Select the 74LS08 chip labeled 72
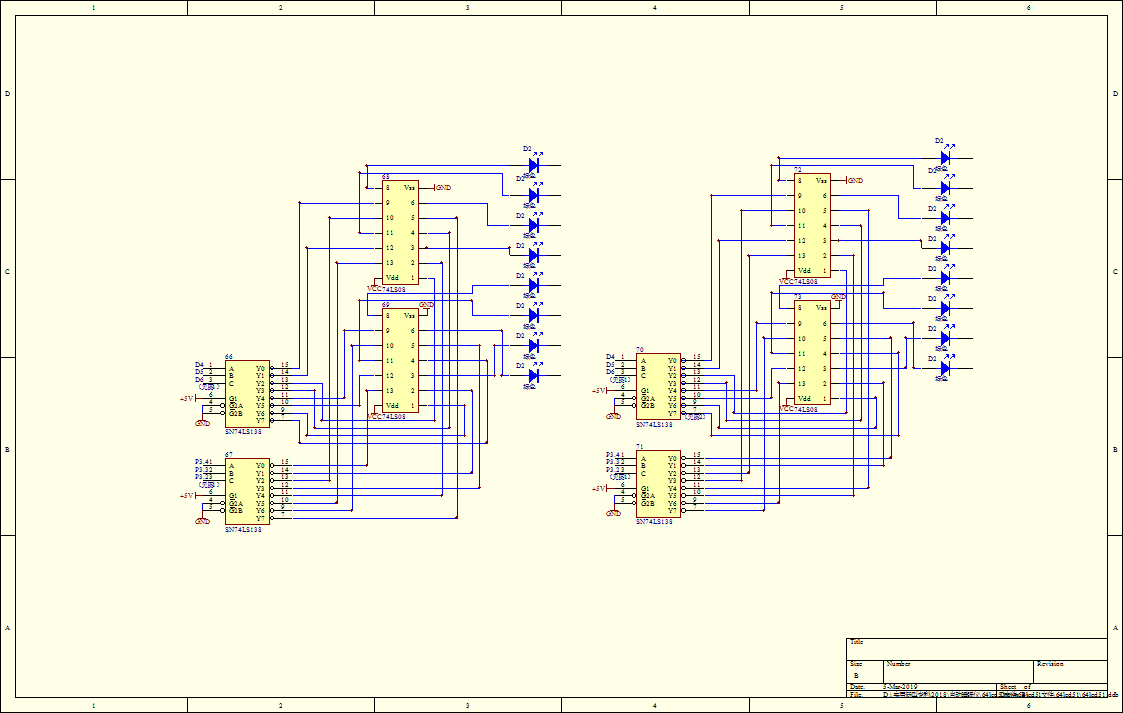This screenshot has height=713, width=1123. (x=812, y=225)
